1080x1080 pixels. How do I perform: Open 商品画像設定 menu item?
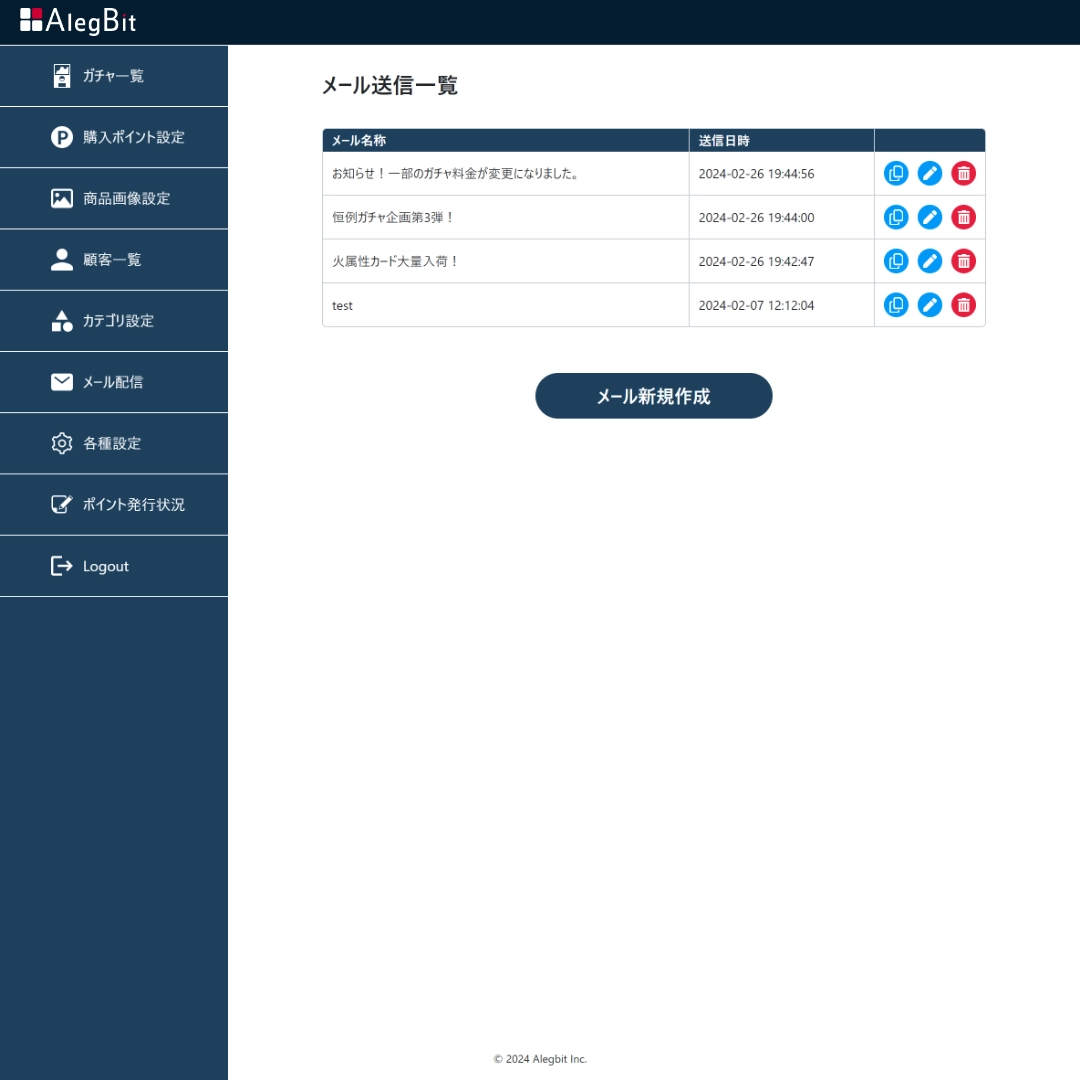(114, 198)
